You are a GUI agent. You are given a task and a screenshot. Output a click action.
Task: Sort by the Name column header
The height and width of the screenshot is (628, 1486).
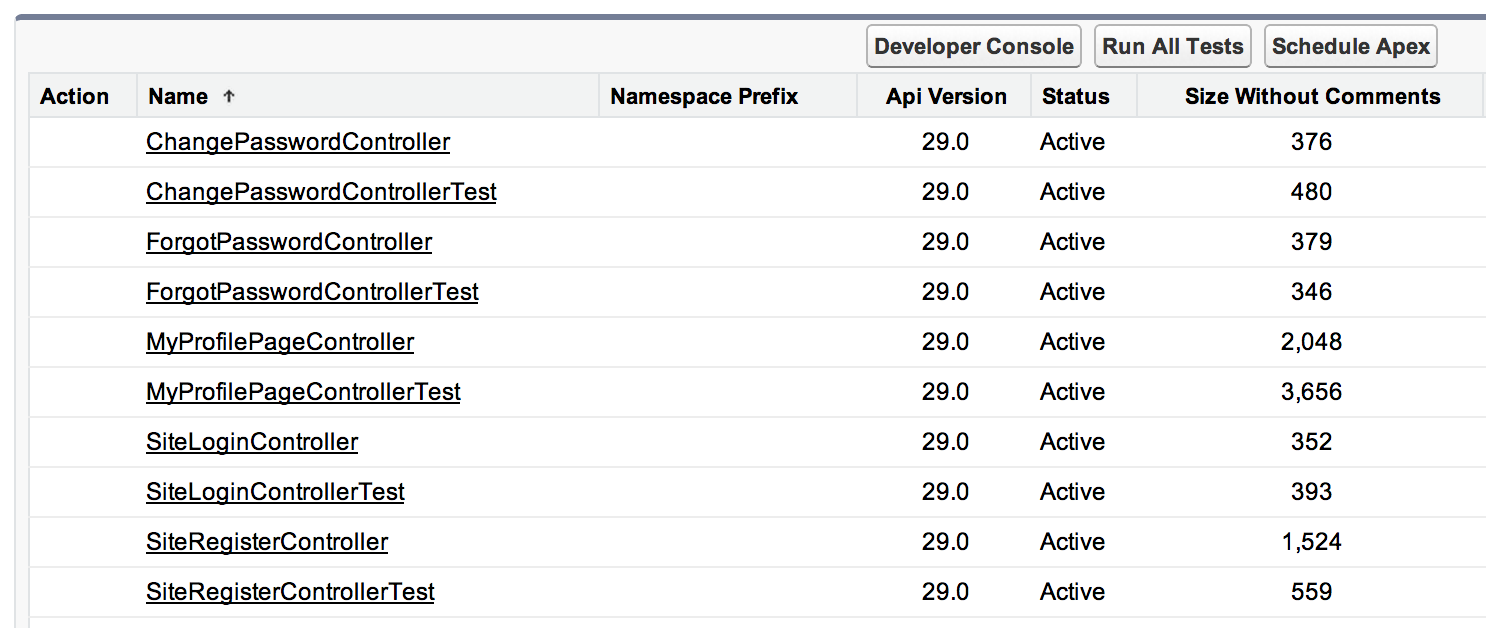tap(178, 97)
